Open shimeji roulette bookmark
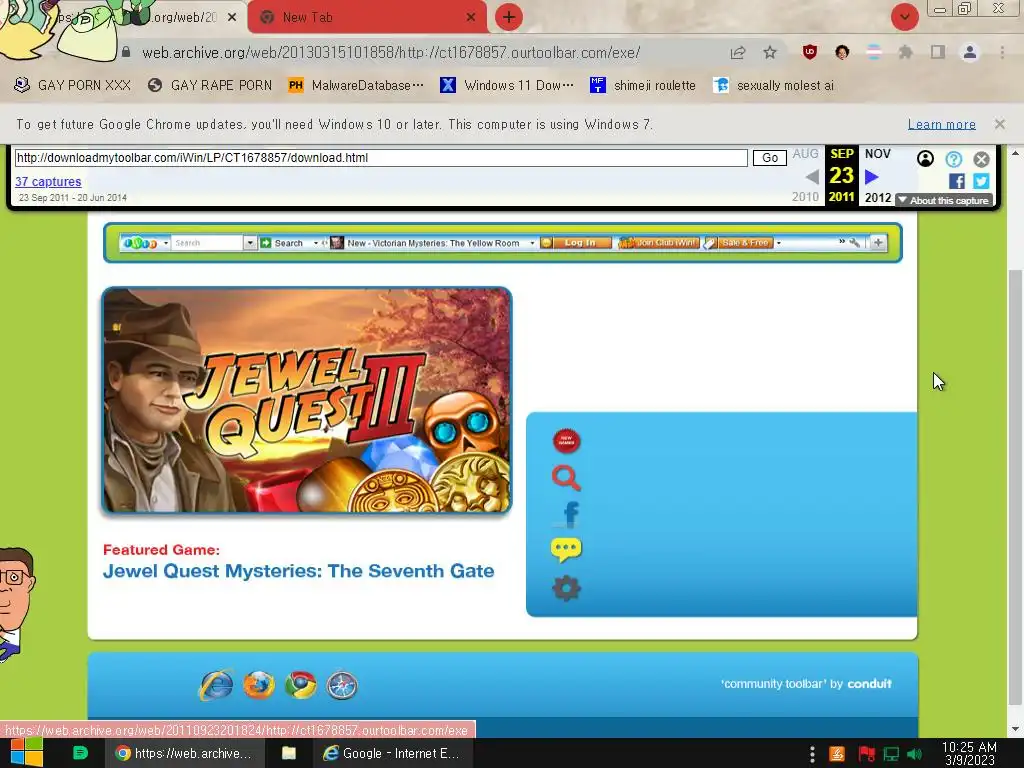The width and height of the screenshot is (1024, 768). coord(643,86)
